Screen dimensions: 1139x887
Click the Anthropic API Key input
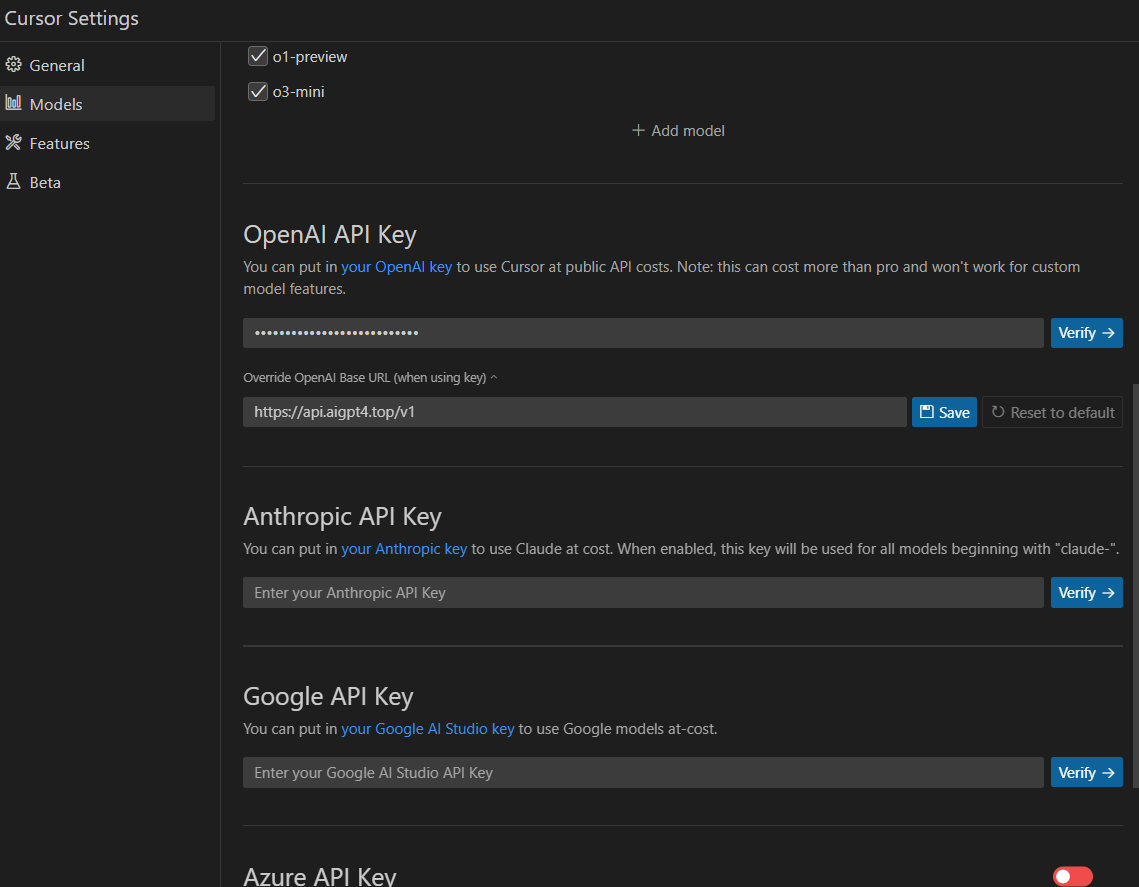pyautogui.click(x=643, y=593)
